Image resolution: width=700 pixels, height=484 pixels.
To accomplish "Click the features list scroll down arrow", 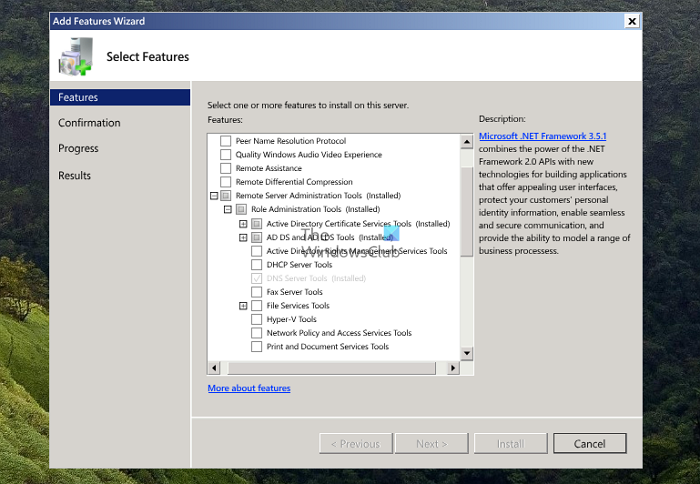I will (467, 354).
